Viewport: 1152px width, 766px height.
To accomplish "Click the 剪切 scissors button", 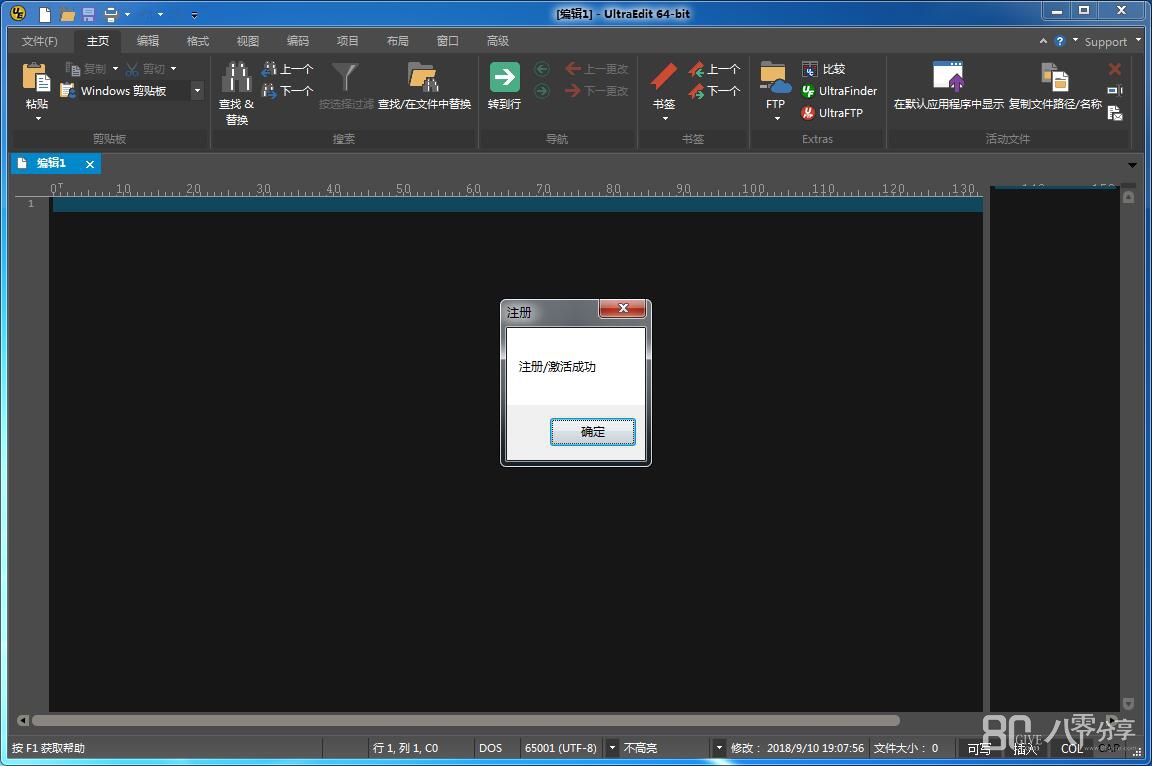I will coord(145,69).
